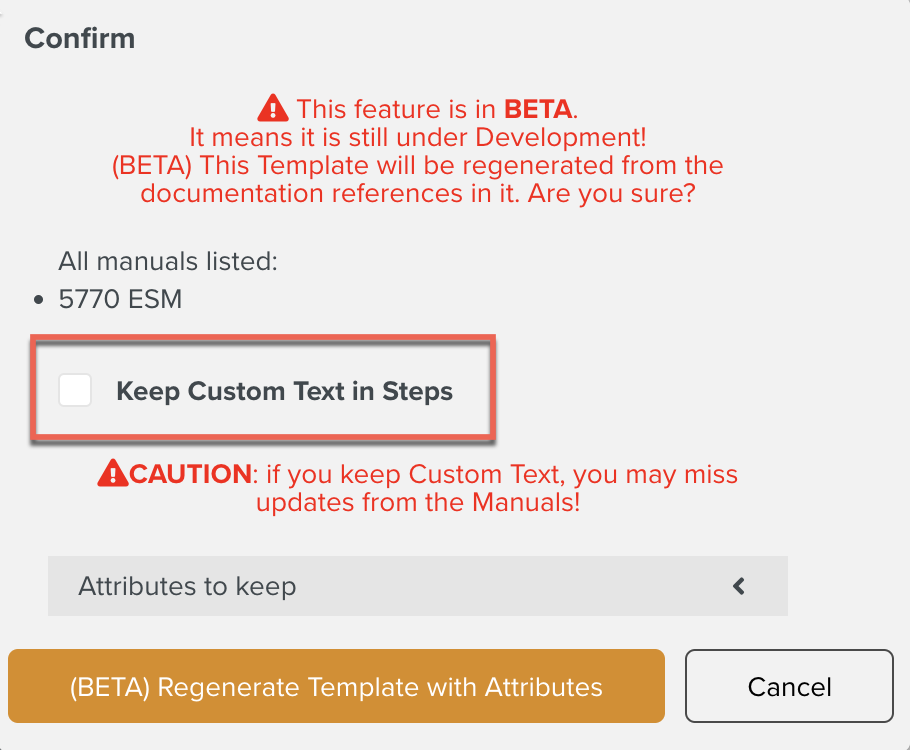Click the collapse arrow in the Attributes bar

coord(738,586)
